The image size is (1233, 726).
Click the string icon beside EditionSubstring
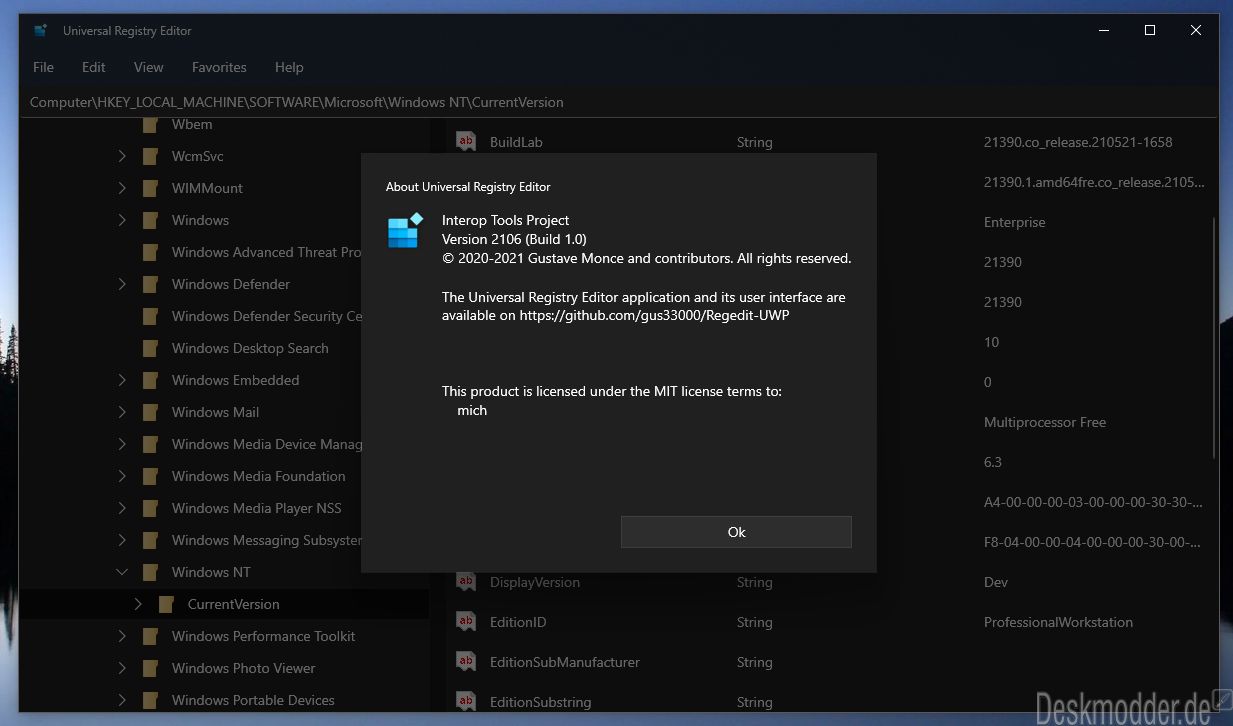click(x=465, y=702)
